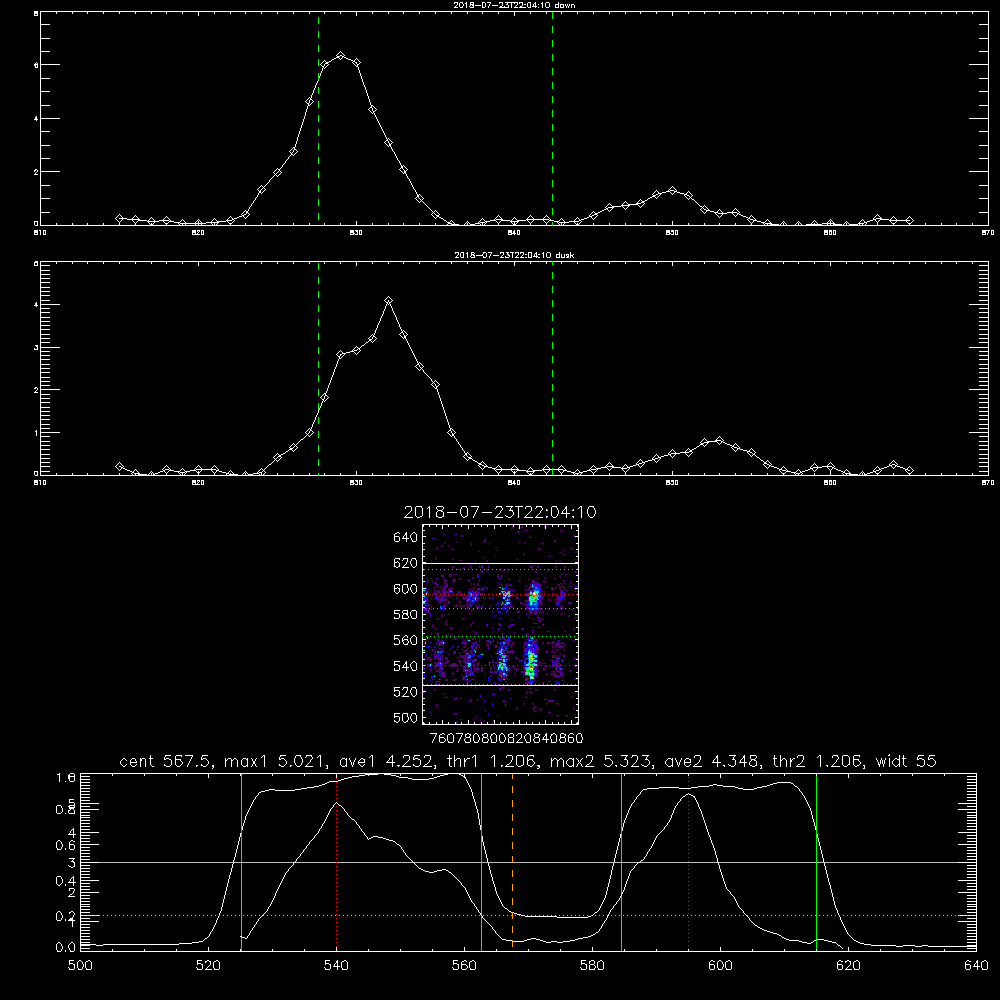This screenshot has height=1000, width=1000.
Task: Click the '640' x-axis label of the profile plot
Action: 976,966
